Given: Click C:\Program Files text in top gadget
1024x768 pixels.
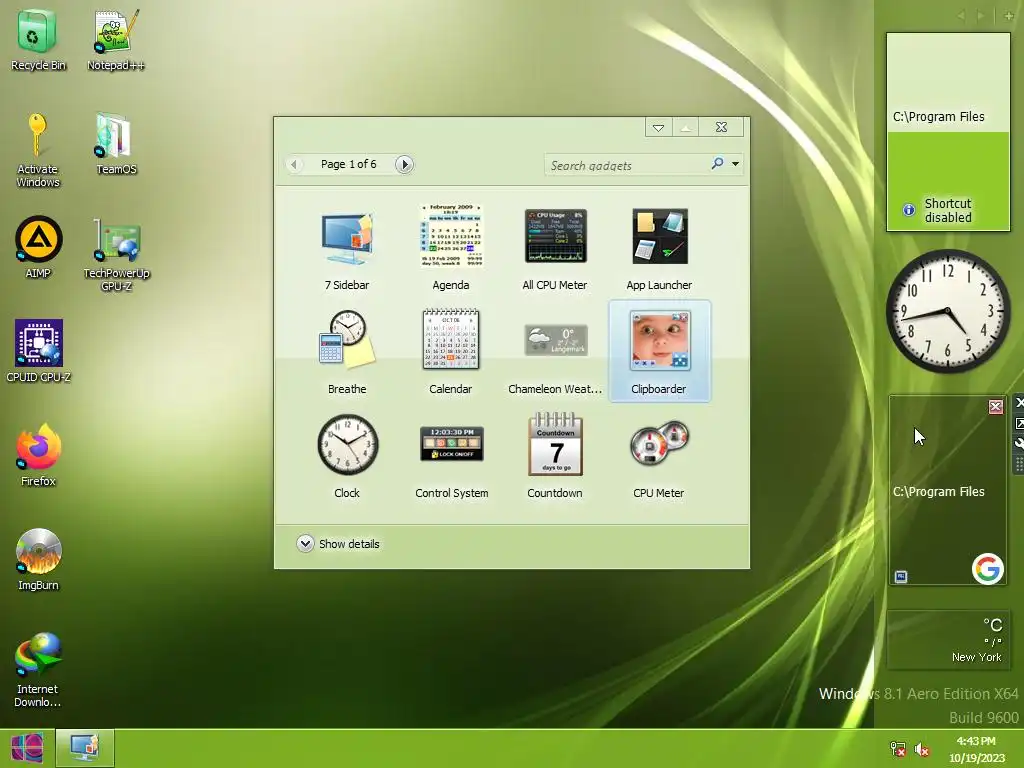Looking at the screenshot, I should tap(938, 116).
